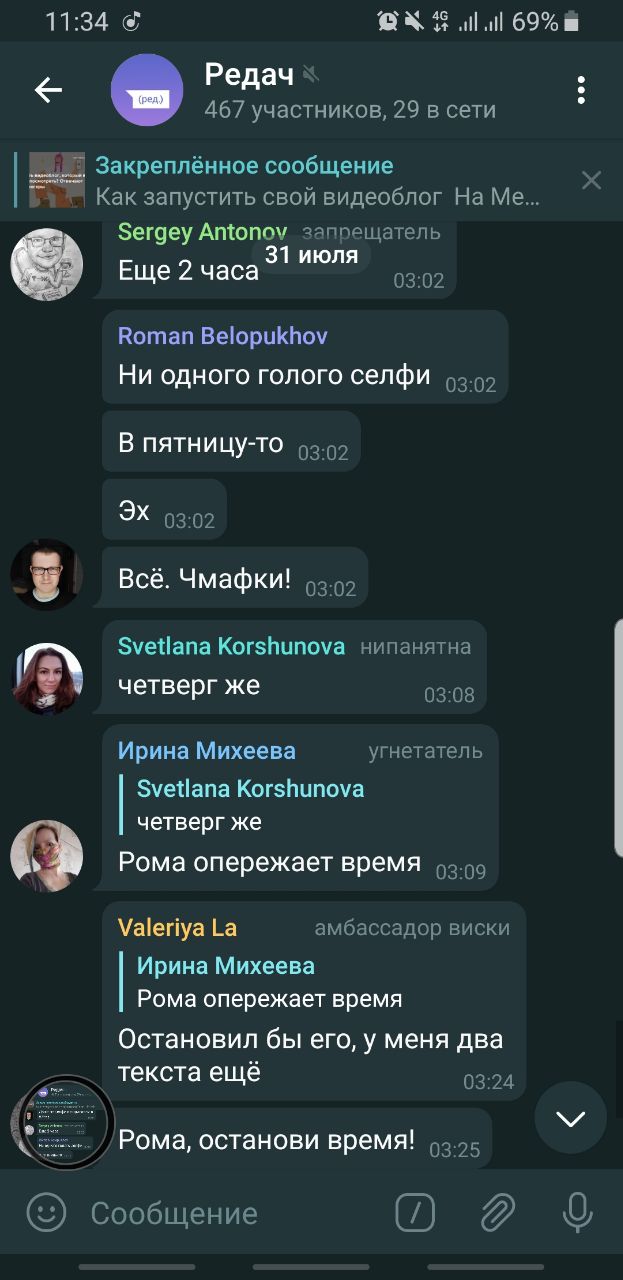Jump to latest messages with down chevron
Viewport: 623px width, 1280px height.
(x=571, y=1118)
